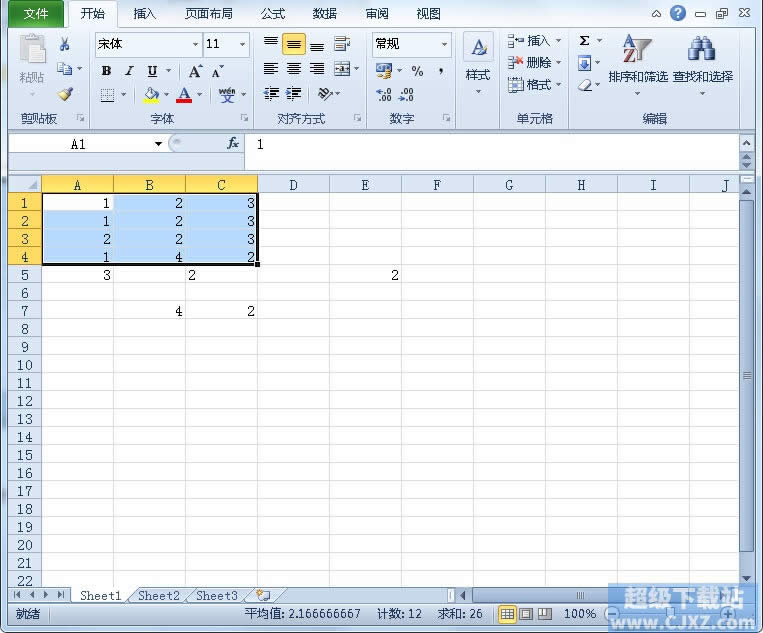
Task: Click the Percent Style icon
Action: [x=417, y=71]
